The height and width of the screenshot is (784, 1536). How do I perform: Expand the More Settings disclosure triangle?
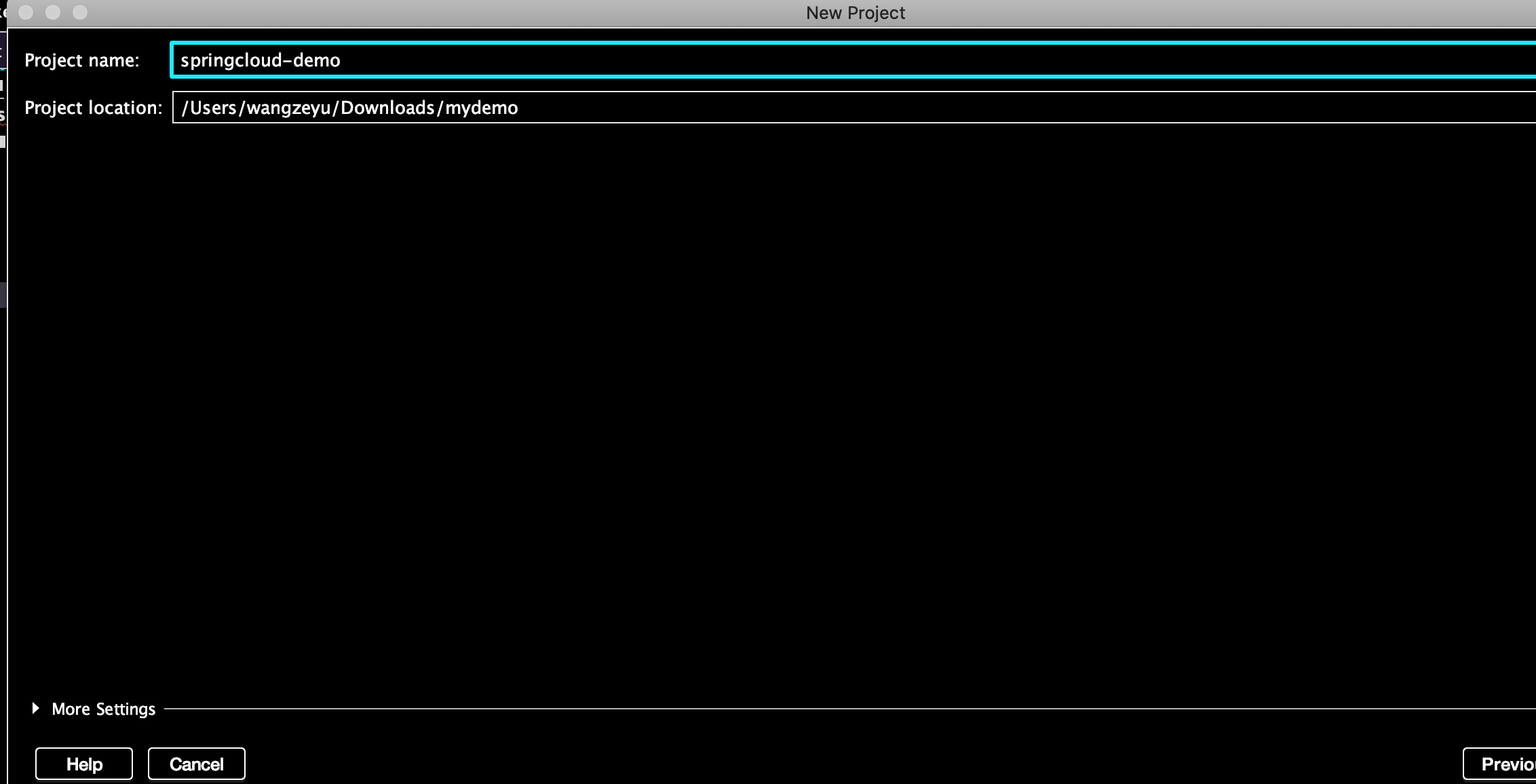tap(35, 709)
